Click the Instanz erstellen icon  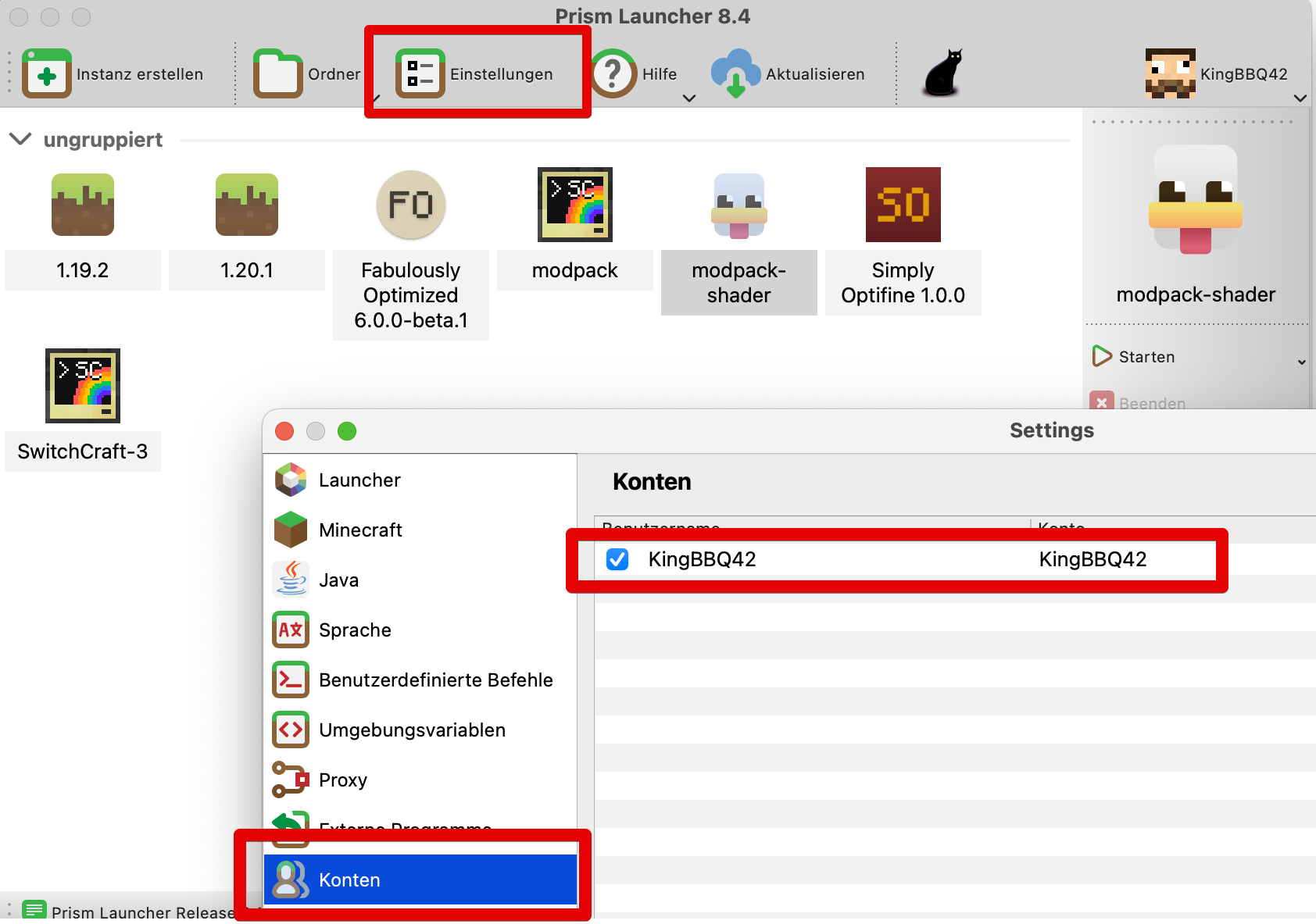point(47,74)
